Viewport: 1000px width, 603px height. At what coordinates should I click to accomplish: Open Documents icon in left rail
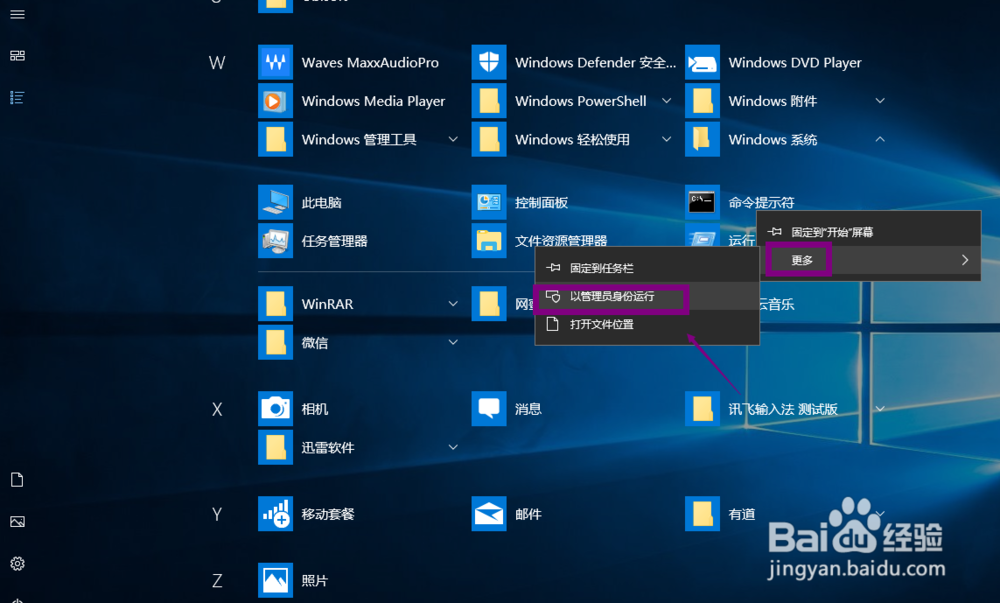[17, 480]
